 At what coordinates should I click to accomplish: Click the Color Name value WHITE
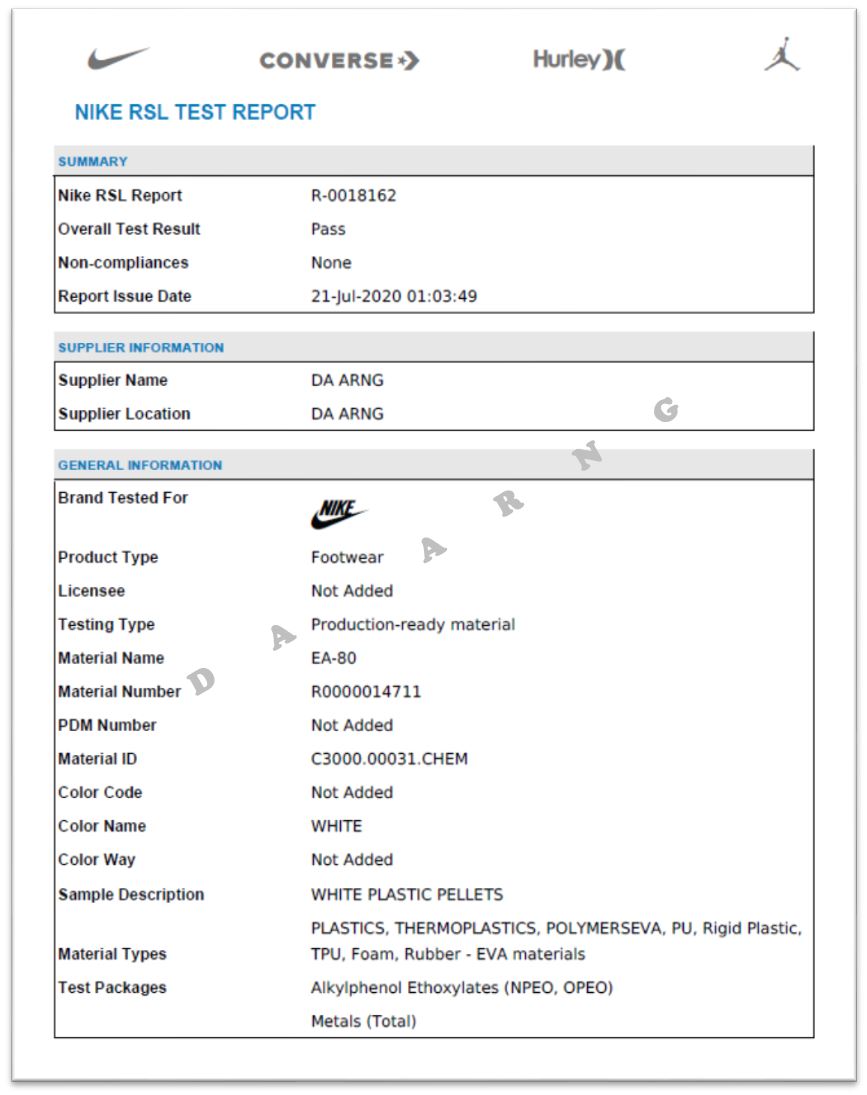[336, 825]
